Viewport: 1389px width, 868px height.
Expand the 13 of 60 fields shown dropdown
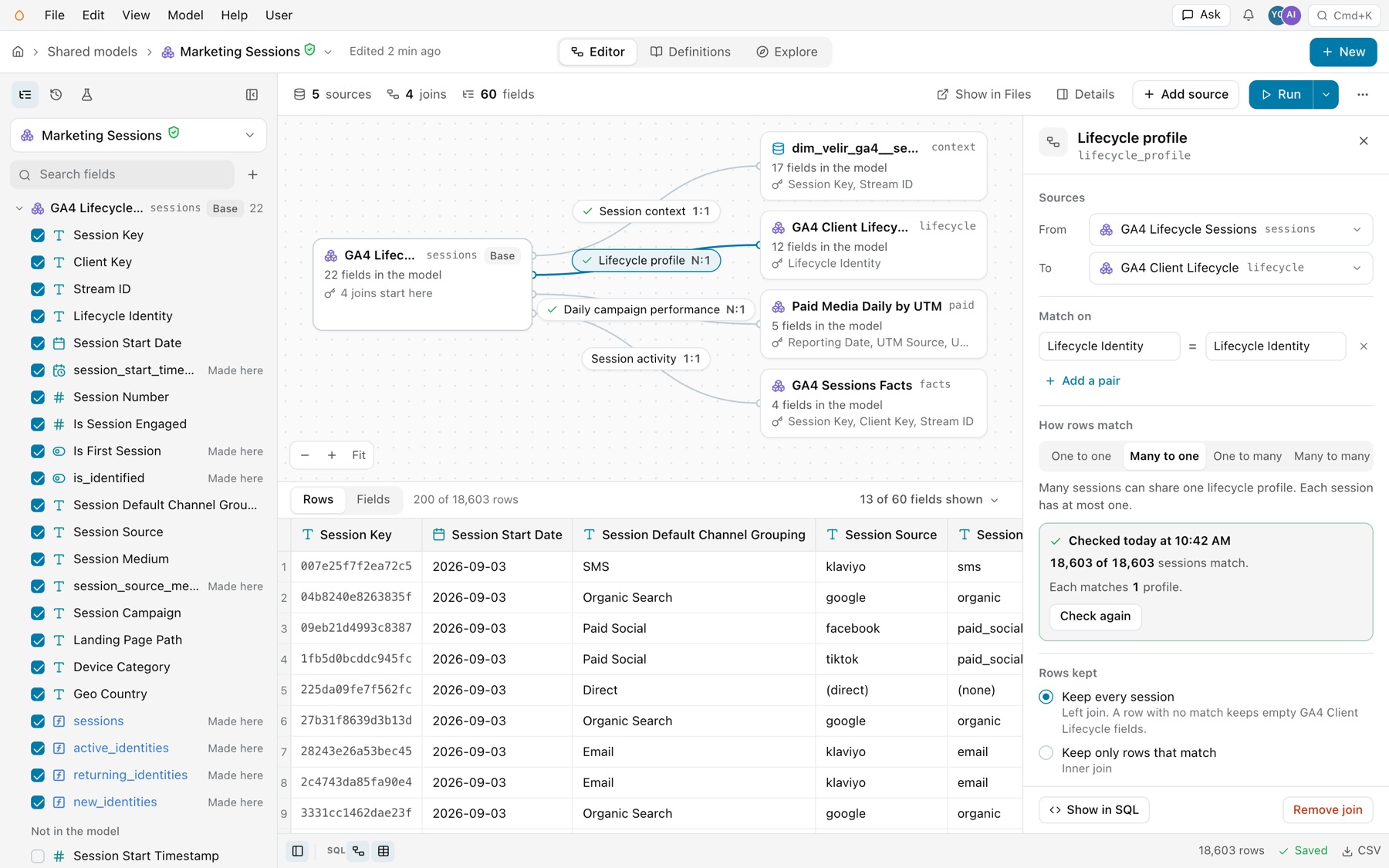point(929,500)
